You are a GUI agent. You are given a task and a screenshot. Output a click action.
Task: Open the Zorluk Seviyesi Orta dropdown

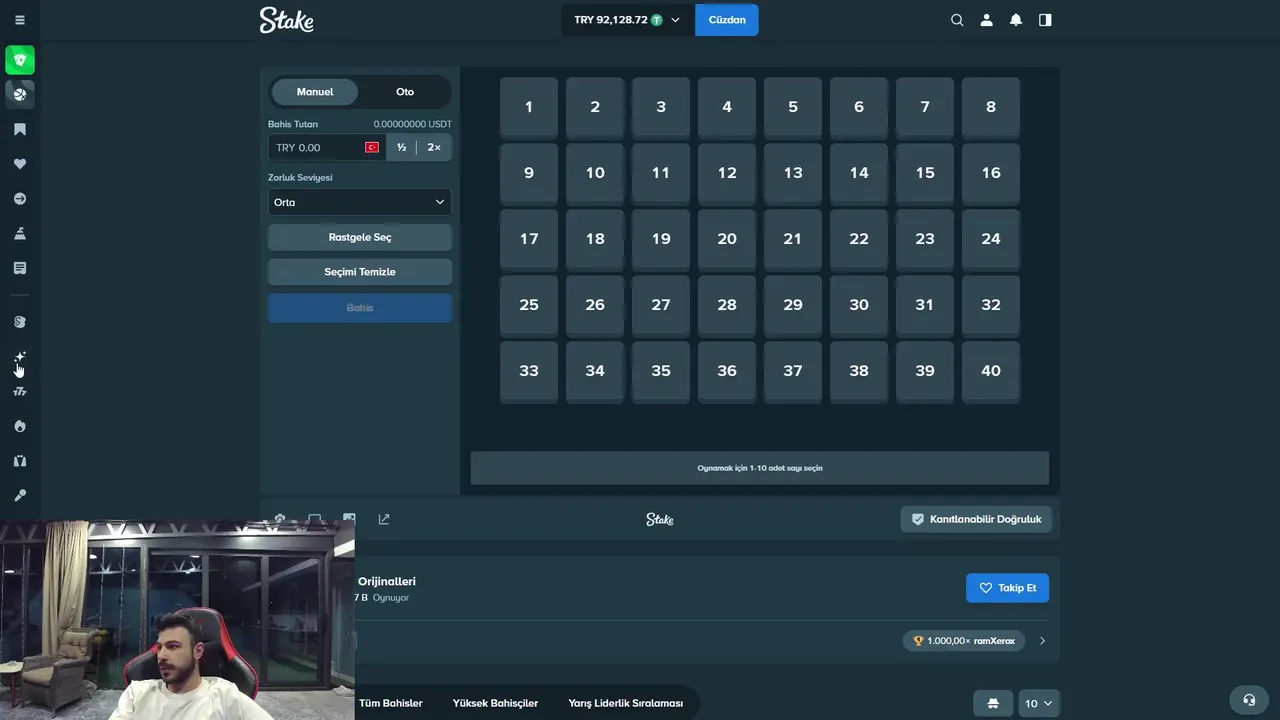click(360, 202)
